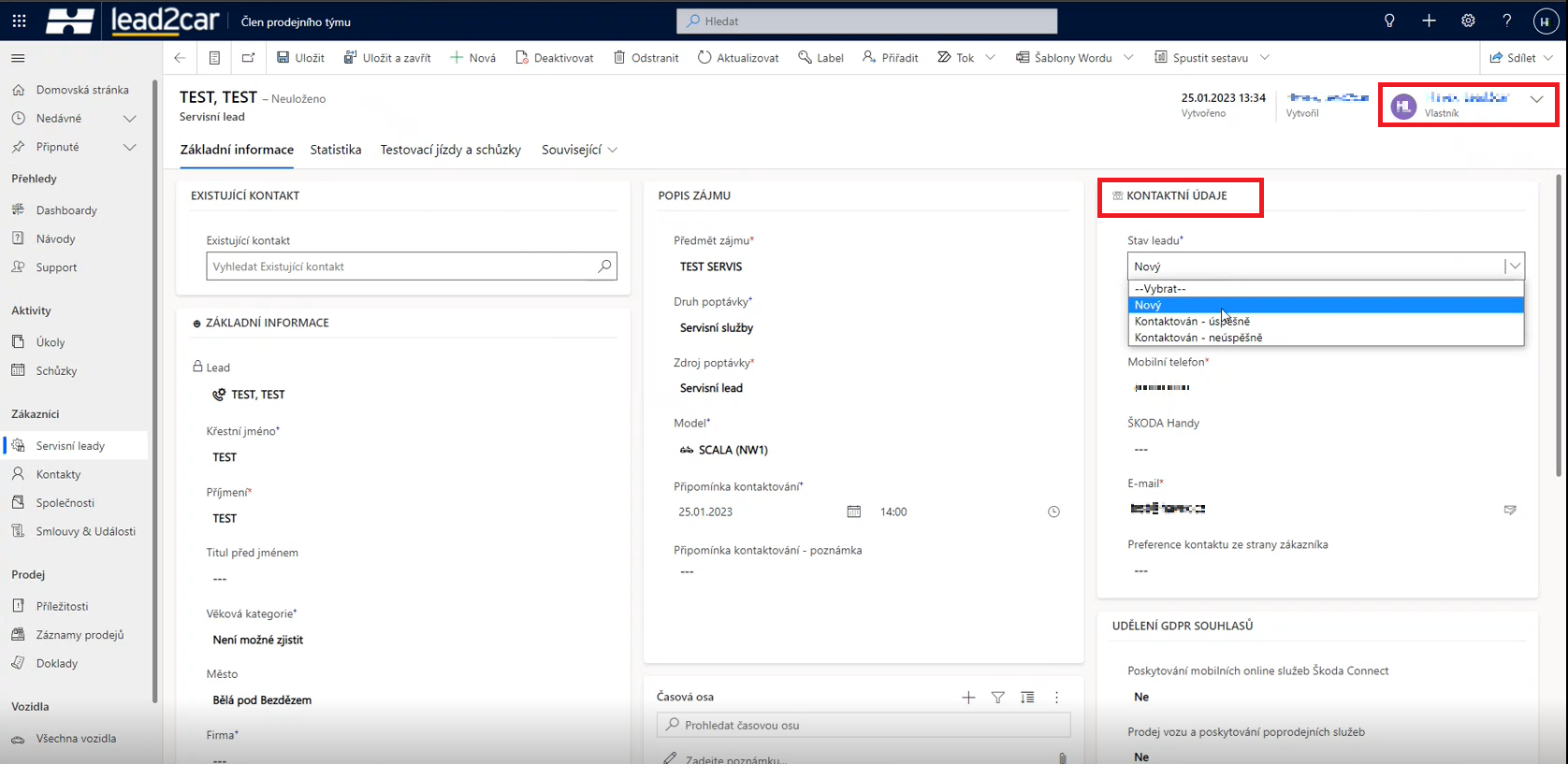Open the filter icon in Časová osa
This screenshot has height=764, width=1568.
tap(998, 698)
